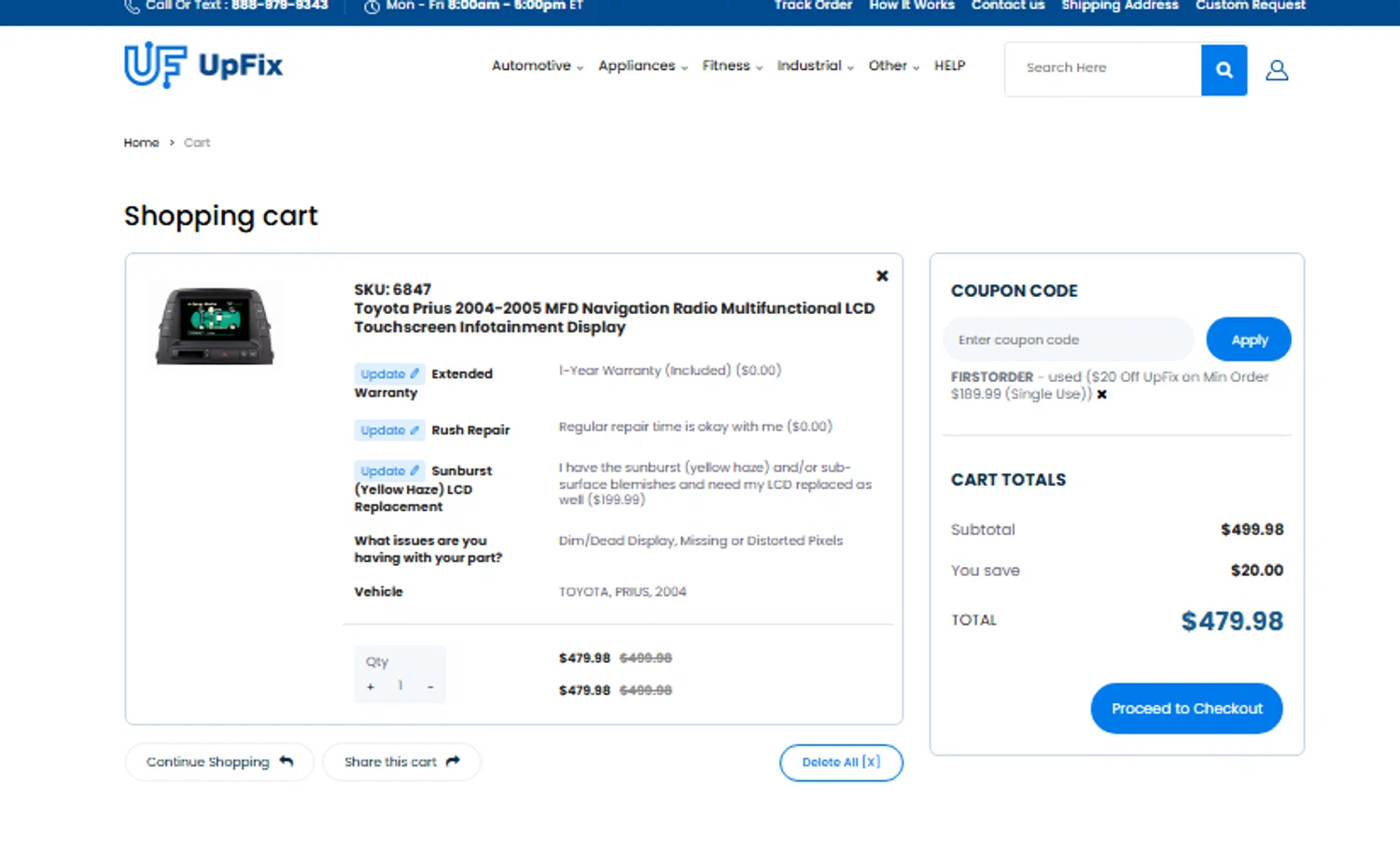Image resolution: width=1400 pixels, height=861 pixels.
Task: Focus the Enter coupon code field
Action: point(1069,340)
